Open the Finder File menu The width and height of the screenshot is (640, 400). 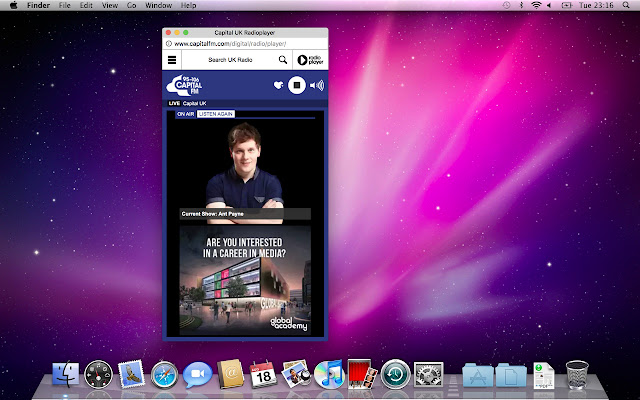coord(64,6)
